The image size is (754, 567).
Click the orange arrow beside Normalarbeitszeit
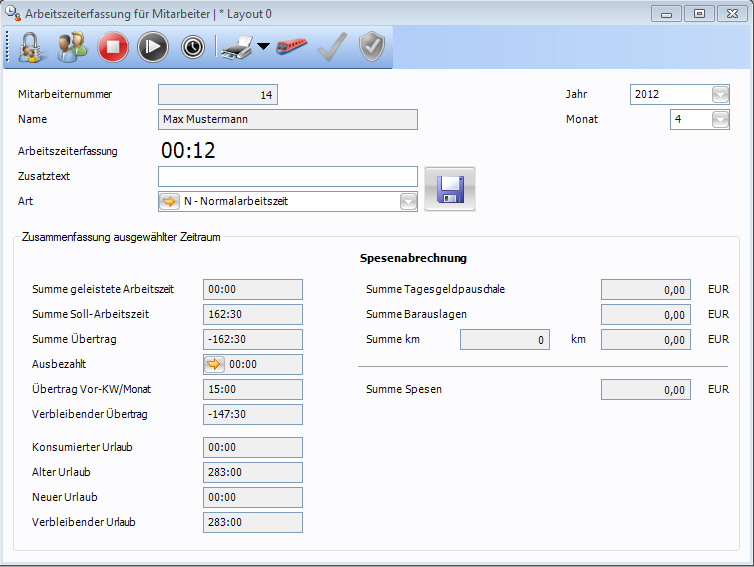click(x=171, y=201)
